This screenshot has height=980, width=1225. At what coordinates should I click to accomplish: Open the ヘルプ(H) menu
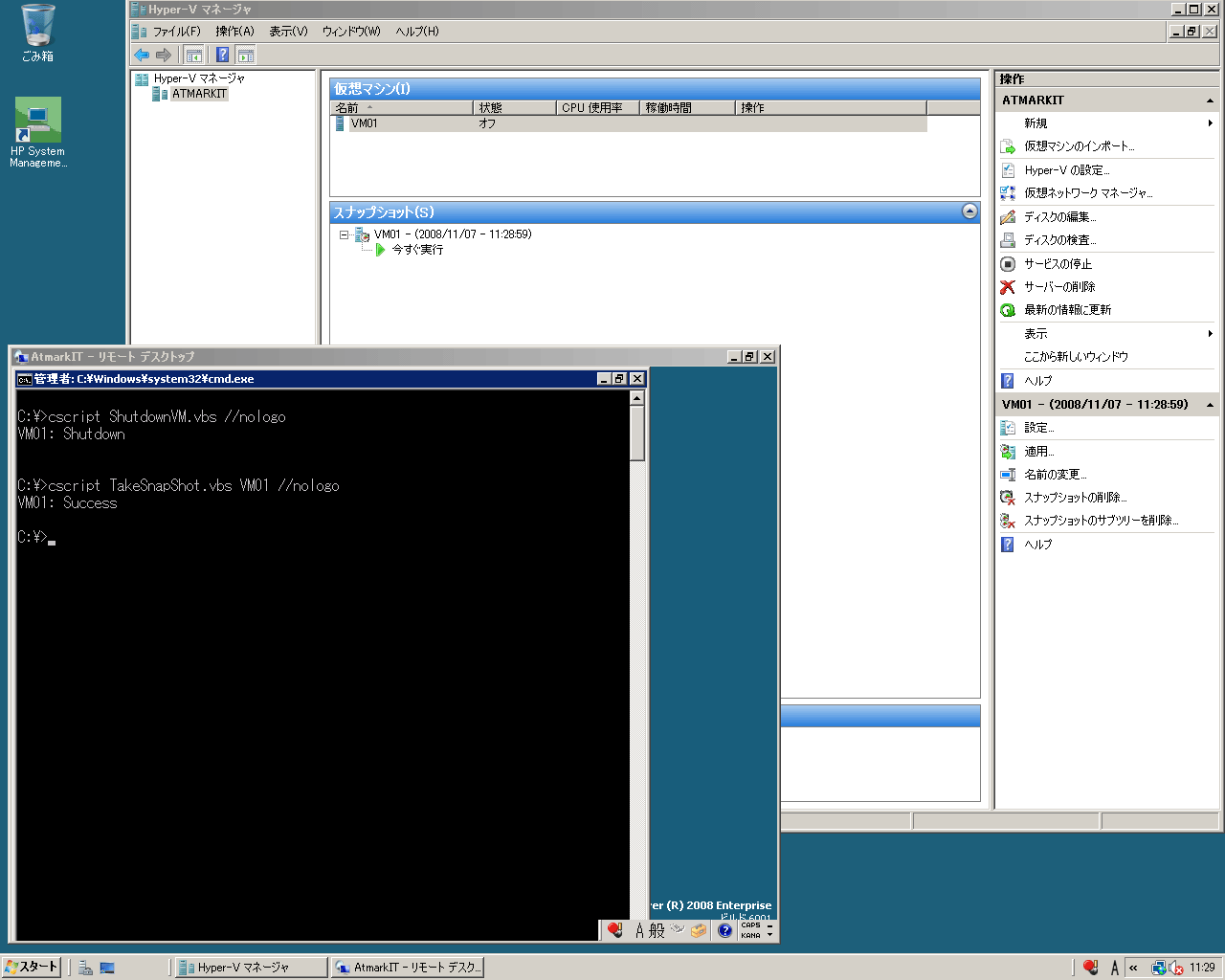[x=417, y=32]
